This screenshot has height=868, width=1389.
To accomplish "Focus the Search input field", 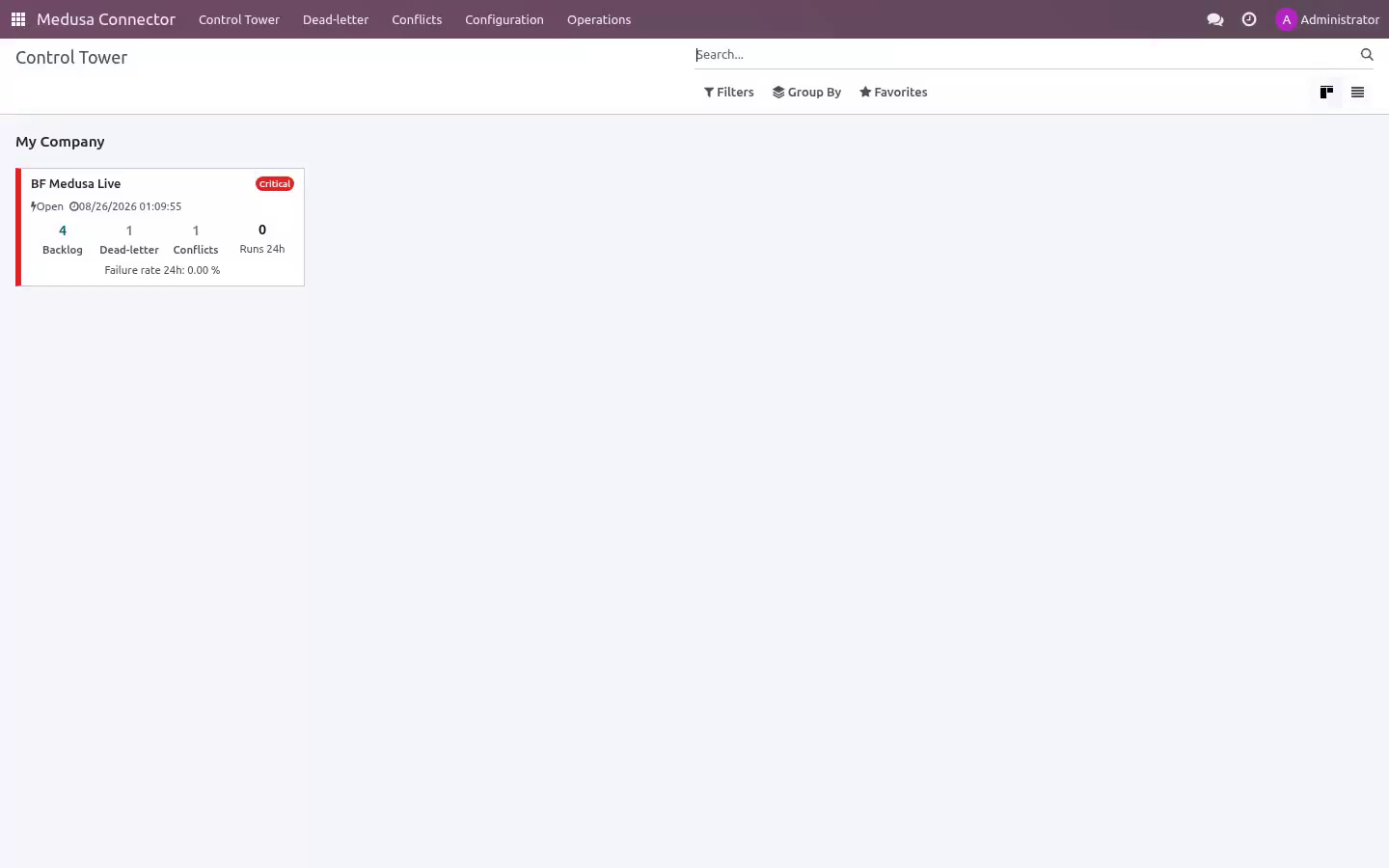I will coord(1025,55).
